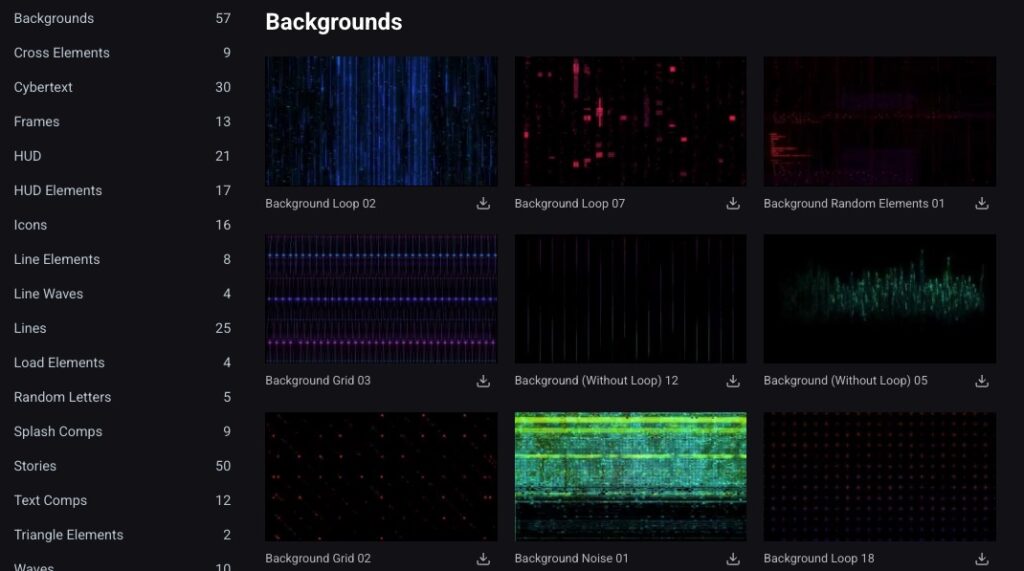Click download icon for Background (Without Loop) 12
Viewport: 1024px width, 571px height.
point(733,381)
